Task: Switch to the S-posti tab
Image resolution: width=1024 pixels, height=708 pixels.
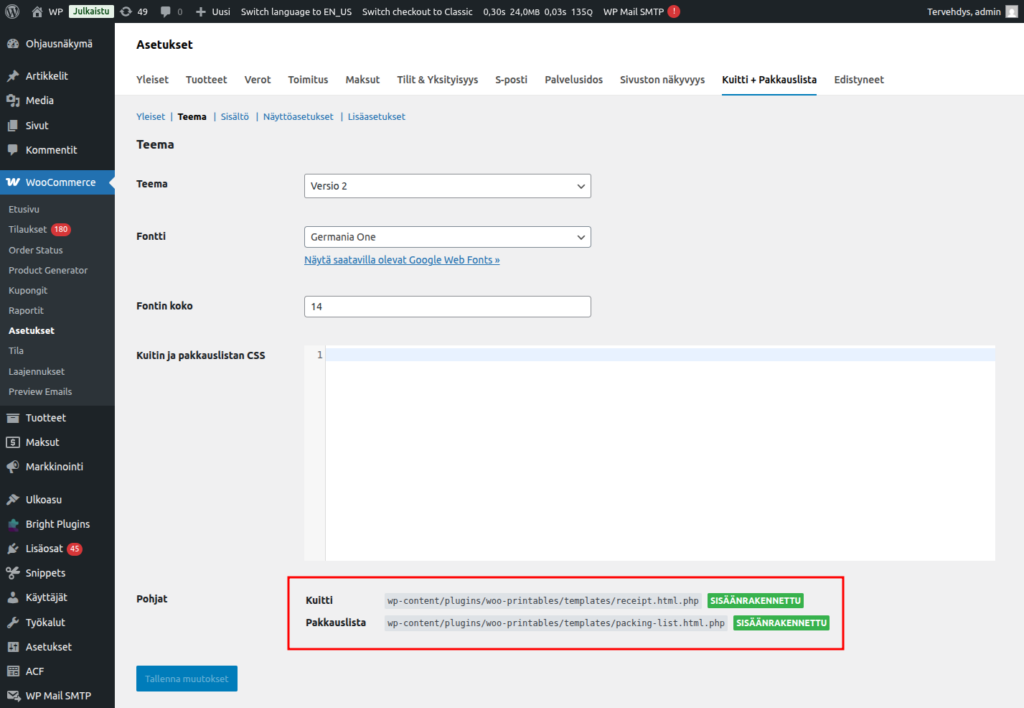Action: click(x=511, y=80)
